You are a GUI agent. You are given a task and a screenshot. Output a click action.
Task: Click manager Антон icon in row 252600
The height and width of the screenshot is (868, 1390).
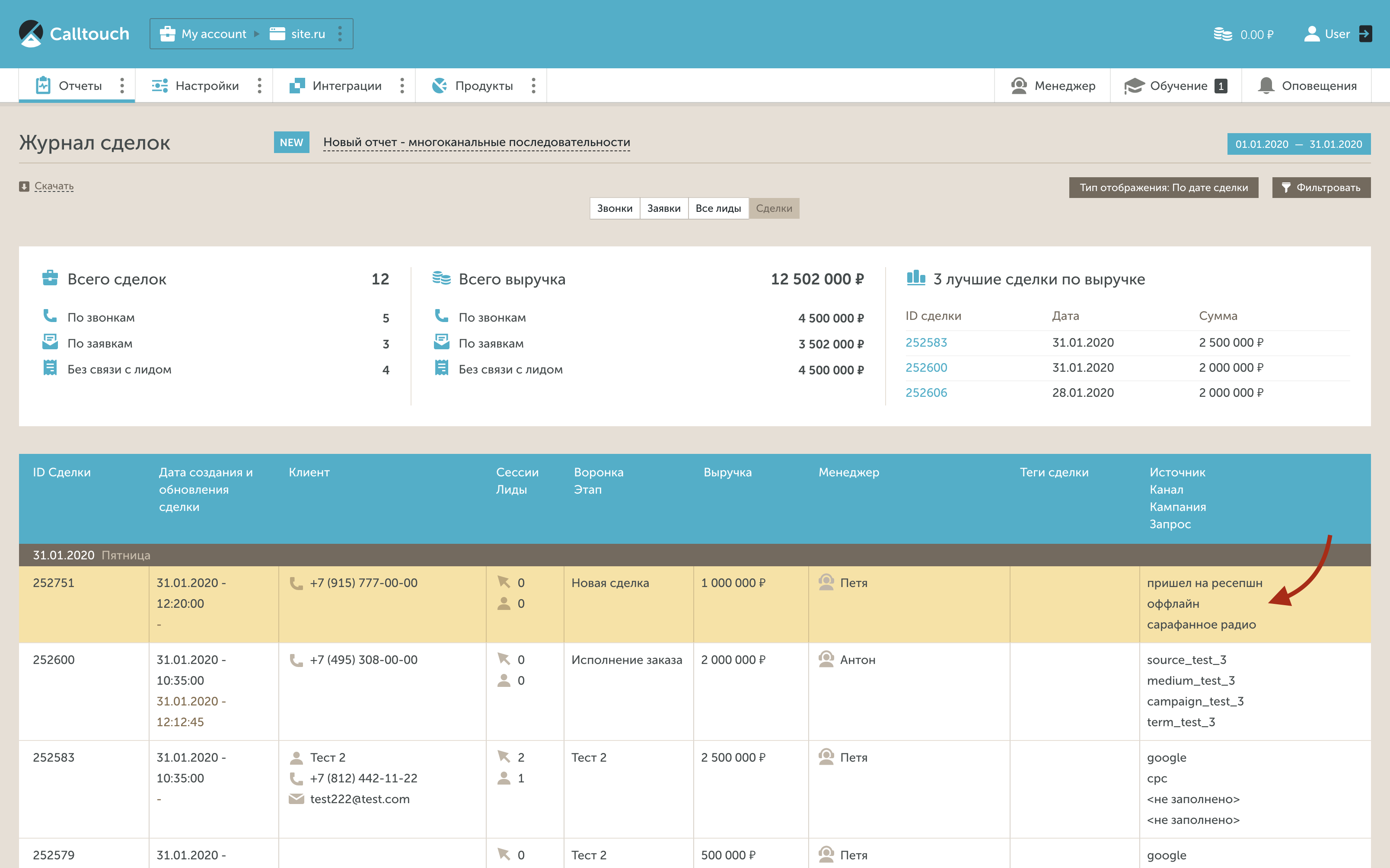coord(826,659)
